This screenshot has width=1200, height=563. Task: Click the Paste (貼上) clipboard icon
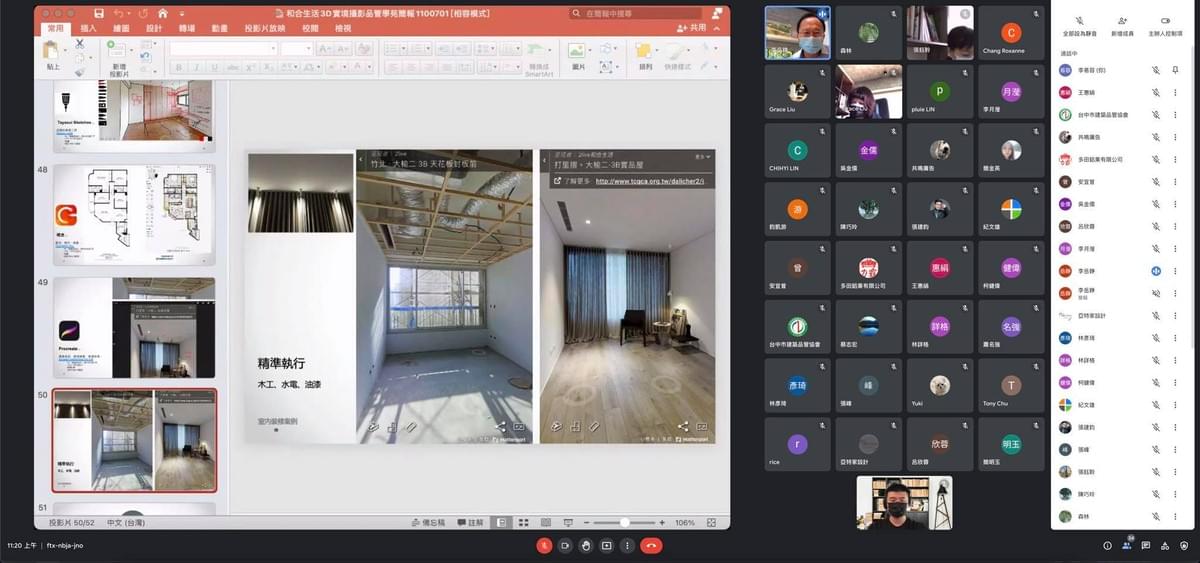coord(51,50)
